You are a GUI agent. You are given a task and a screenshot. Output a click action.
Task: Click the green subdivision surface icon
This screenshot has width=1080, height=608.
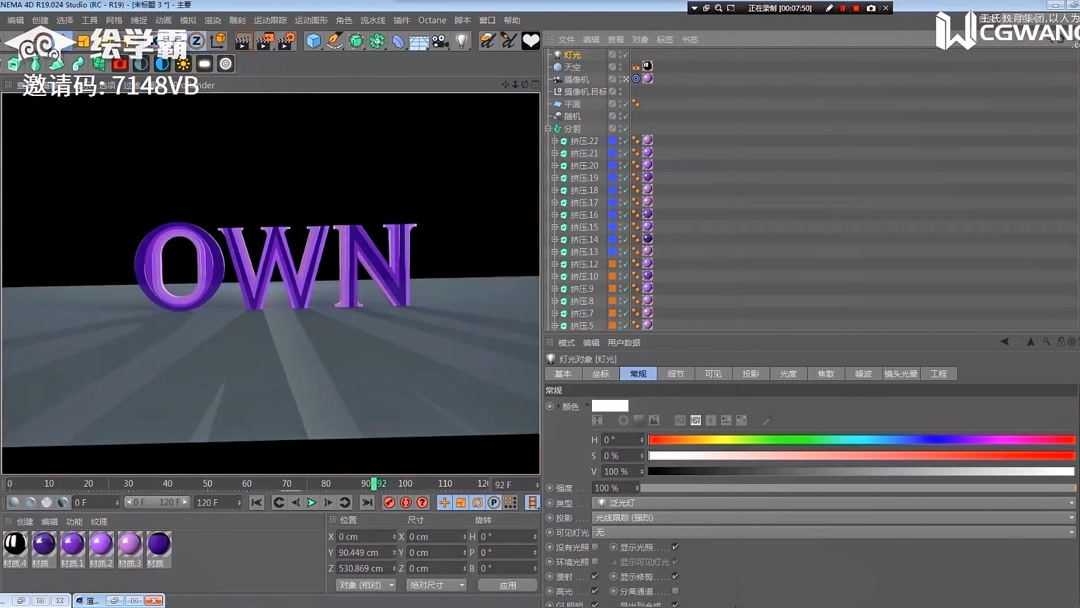(x=355, y=40)
